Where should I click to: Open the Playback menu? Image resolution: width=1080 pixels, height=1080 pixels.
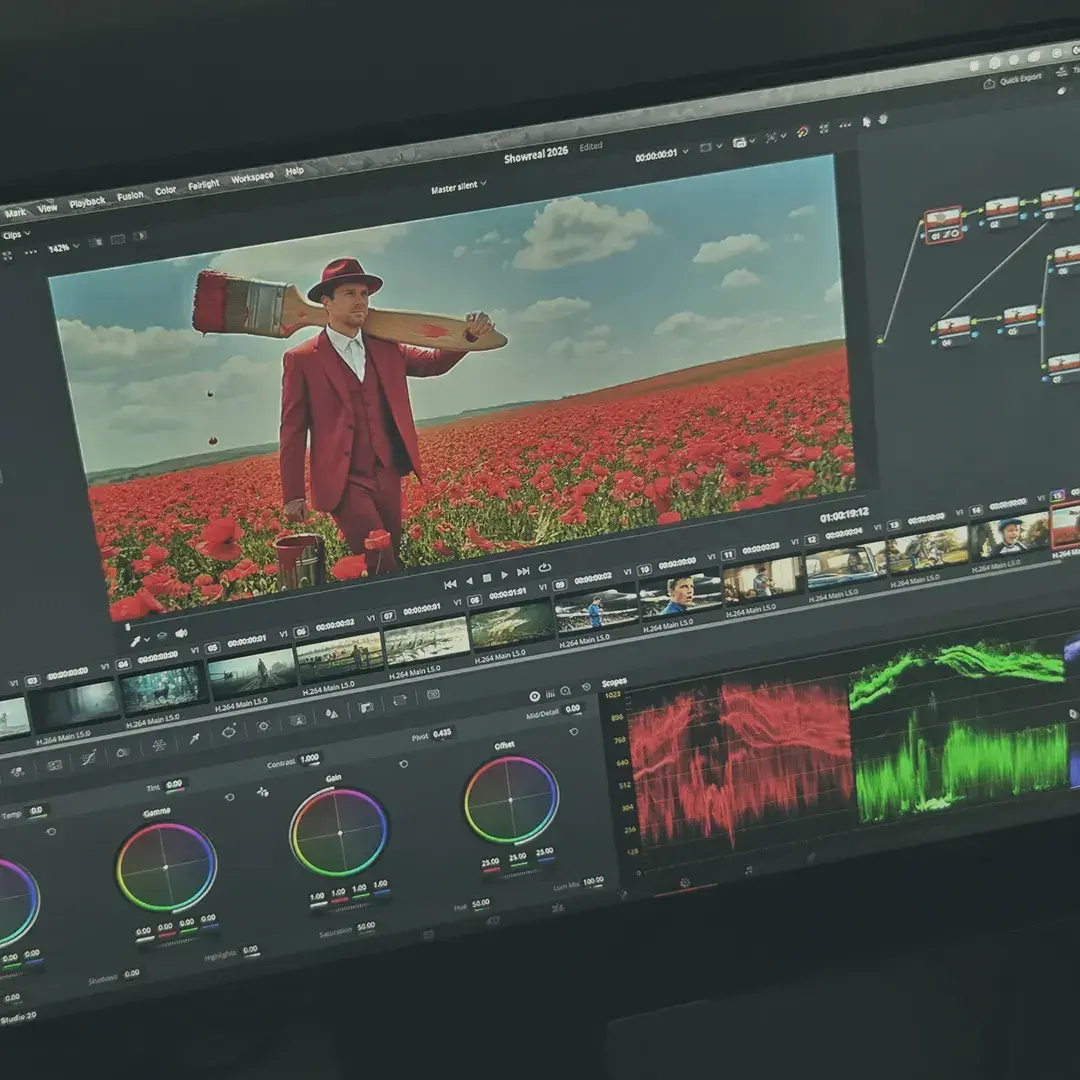click(87, 202)
